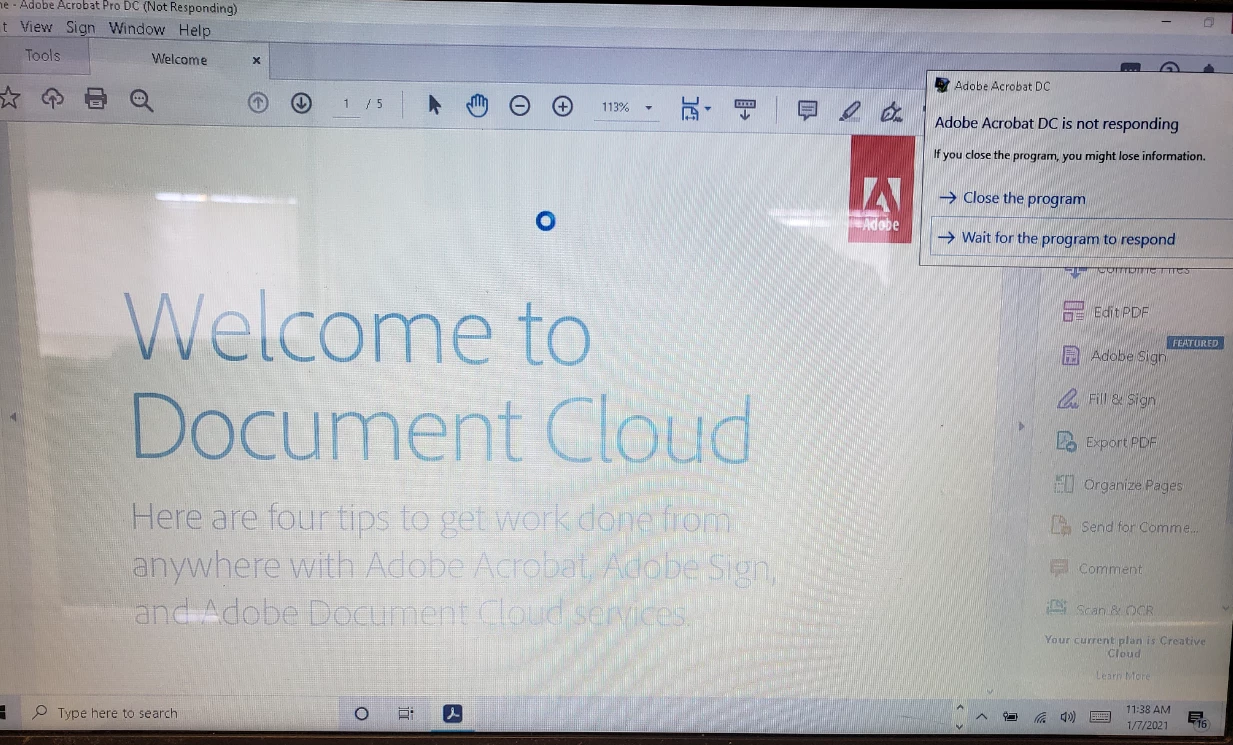This screenshot has width=1233, height=745.
Task: Choose the Selection arrow tool
Action: [x=434, y=104]
